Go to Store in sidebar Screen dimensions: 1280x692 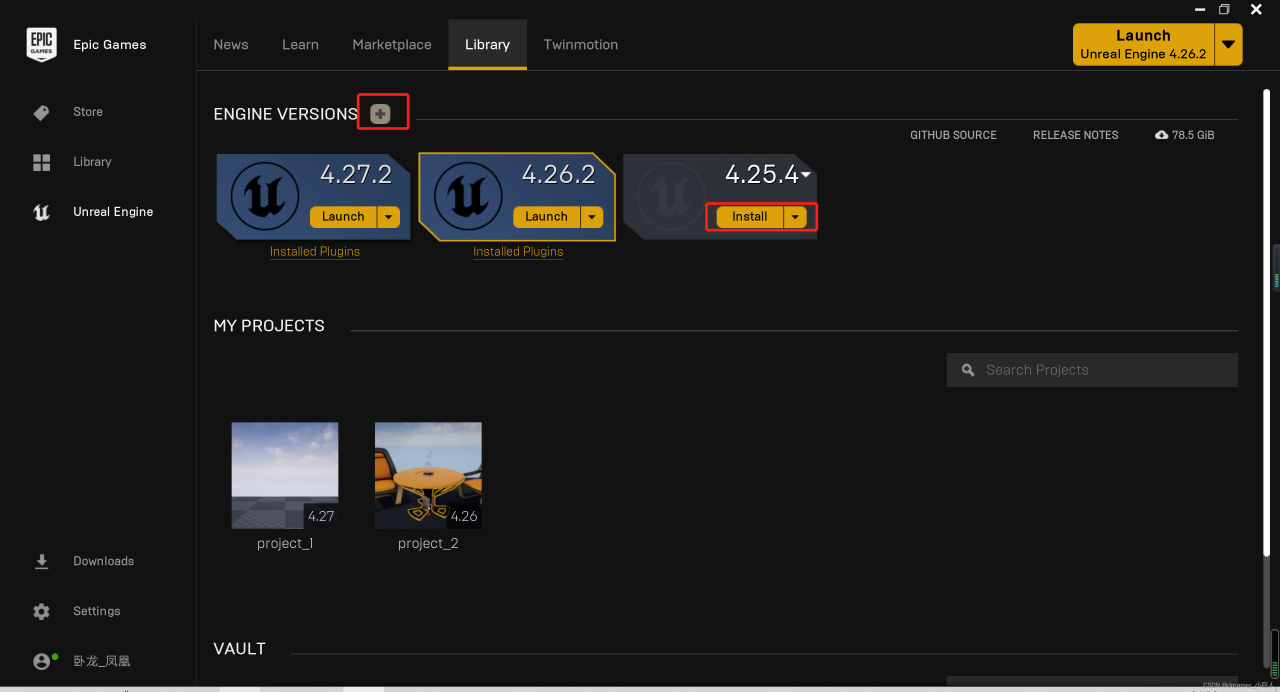tap(88, 112)
